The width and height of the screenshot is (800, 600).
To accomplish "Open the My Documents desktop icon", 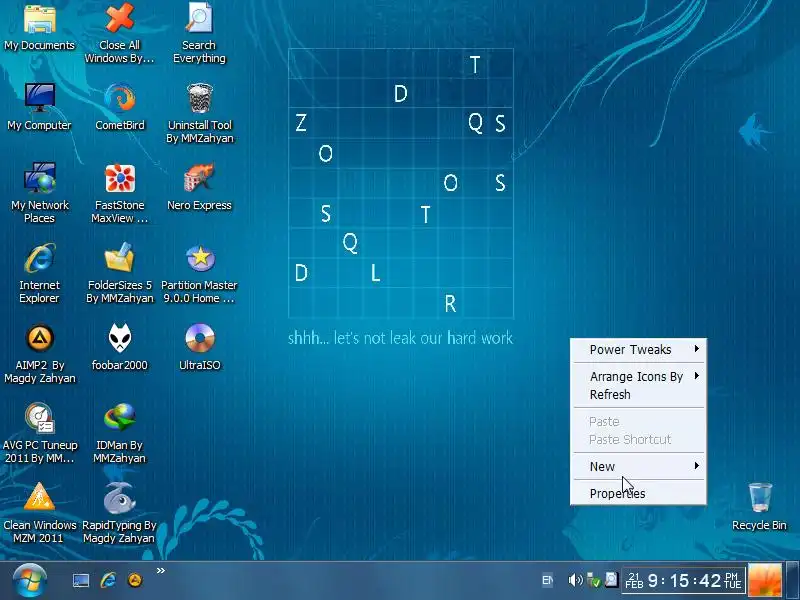I will 40,27.
